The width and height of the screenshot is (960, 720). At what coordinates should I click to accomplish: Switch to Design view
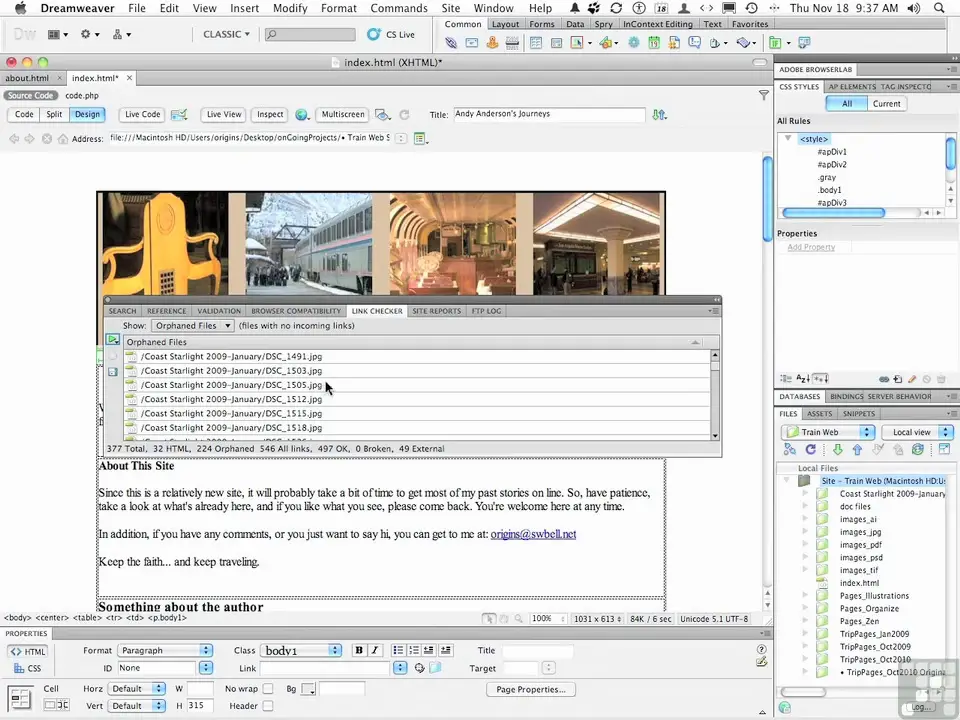coord(87,115)
